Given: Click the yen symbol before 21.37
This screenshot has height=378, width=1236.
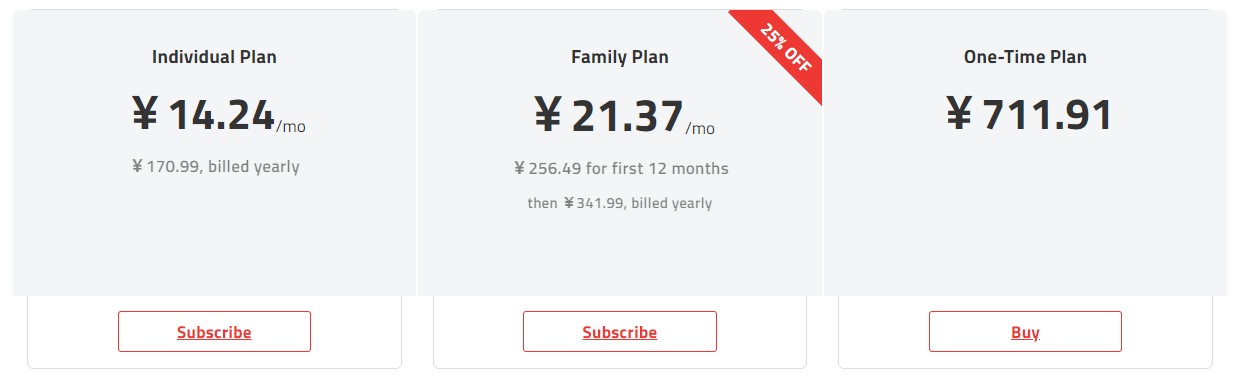Looking at the screenshot, I should (x=548, y=116).
